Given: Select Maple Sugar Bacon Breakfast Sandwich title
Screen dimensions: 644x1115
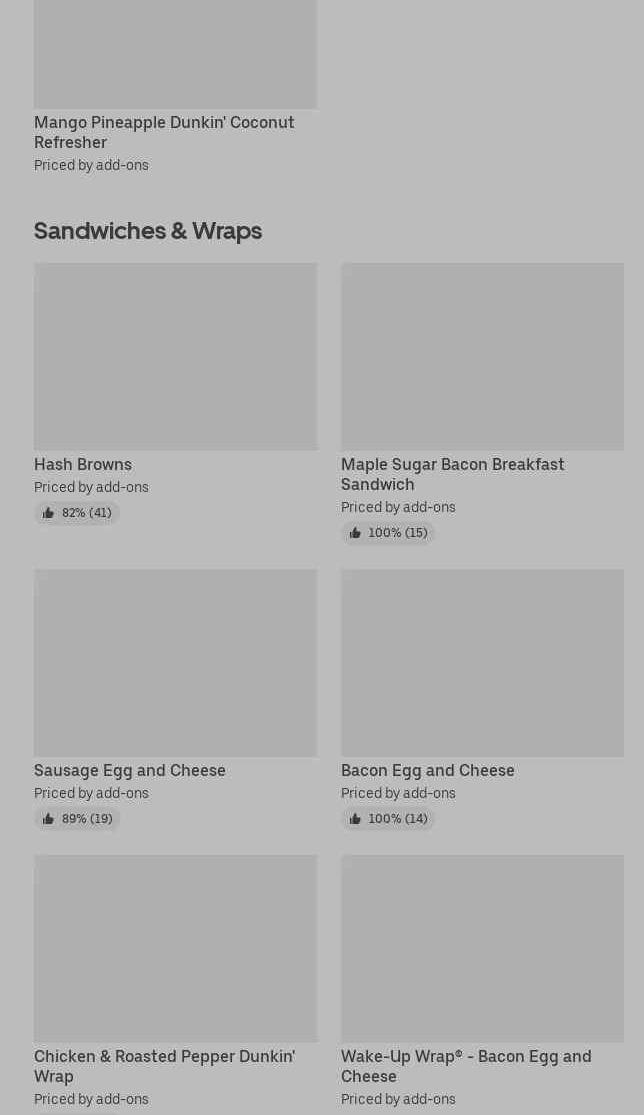Looking at the screenshot, I should click(452, 474).
